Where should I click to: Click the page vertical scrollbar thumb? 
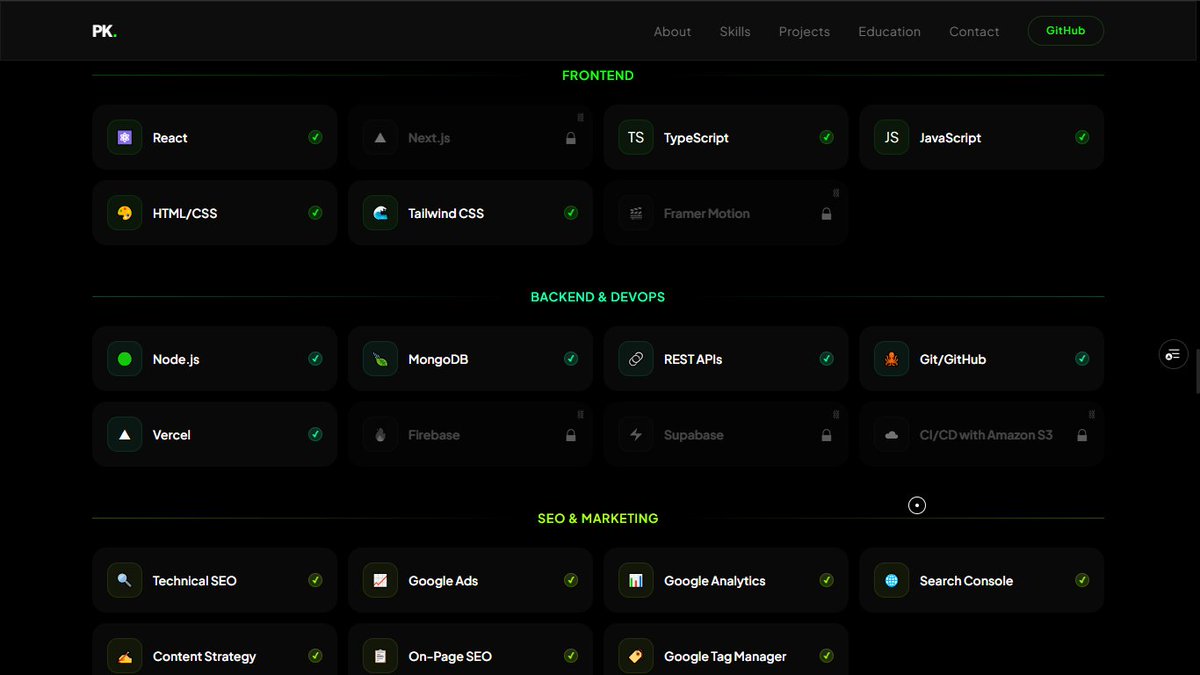(x=1197, y=371)
